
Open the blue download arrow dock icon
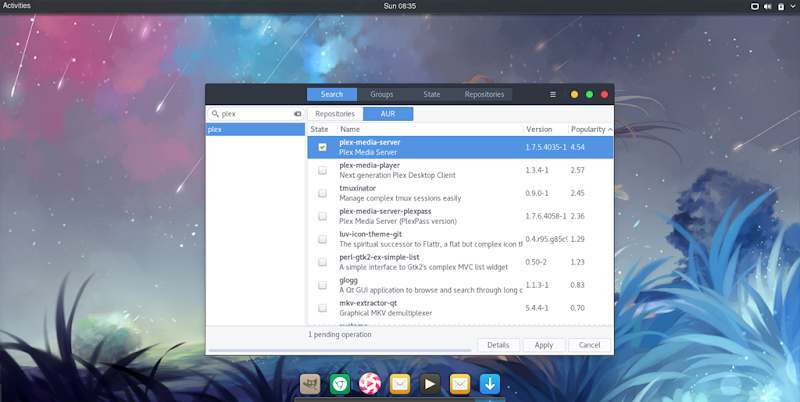coord(490,384)
